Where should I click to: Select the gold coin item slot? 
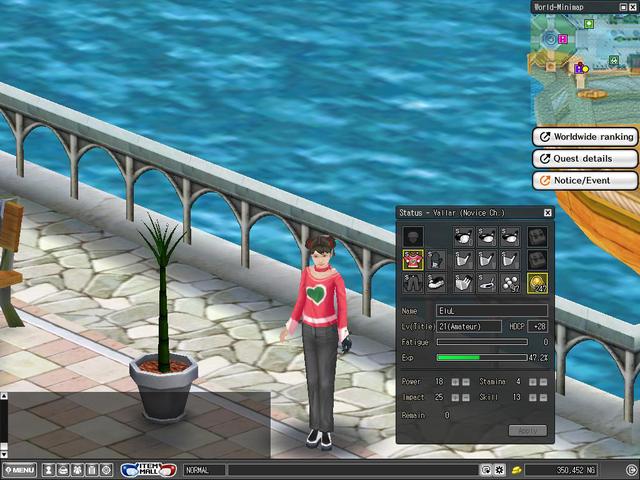537,283
